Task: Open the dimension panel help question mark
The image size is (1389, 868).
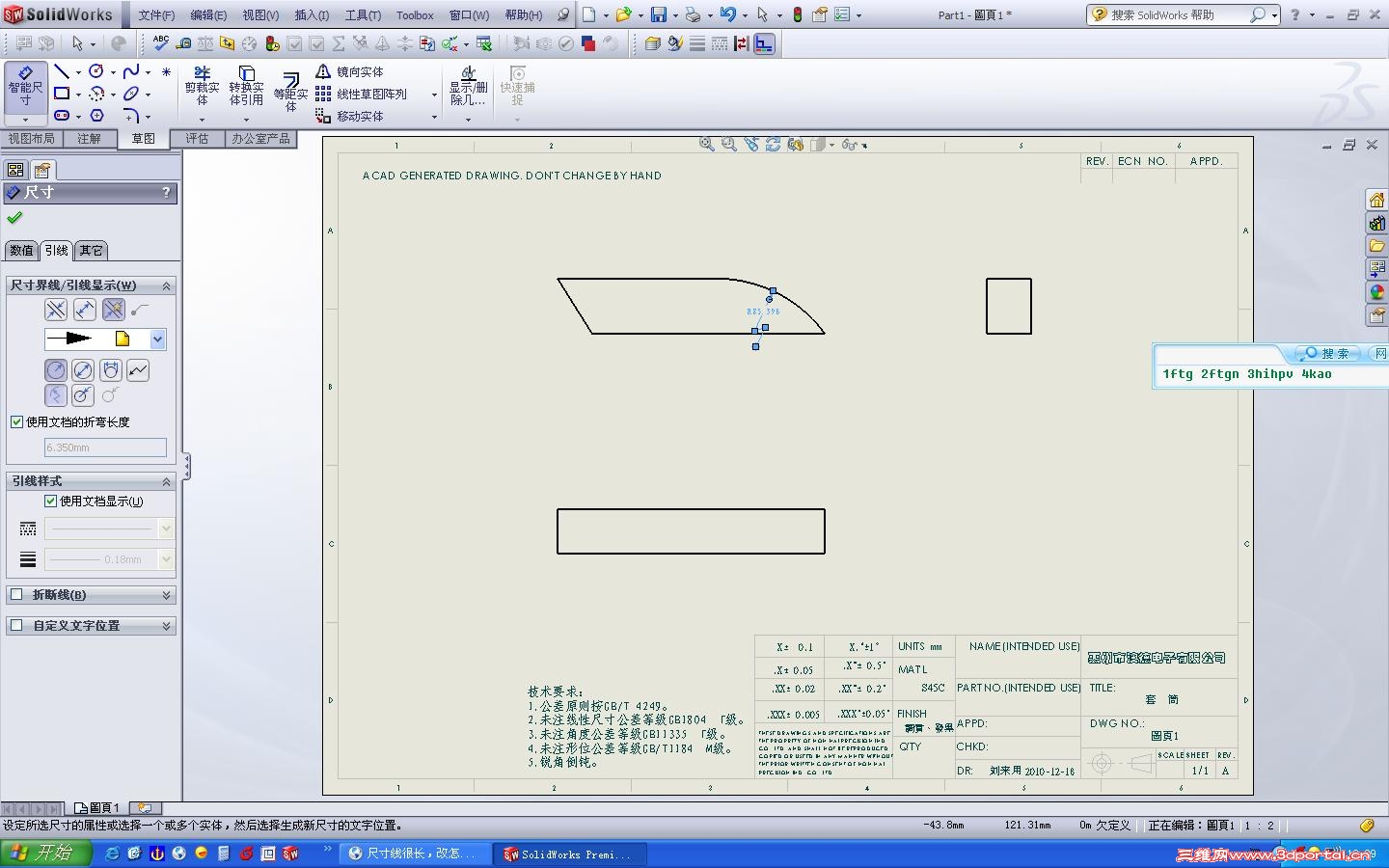Action: click(166, 193)
